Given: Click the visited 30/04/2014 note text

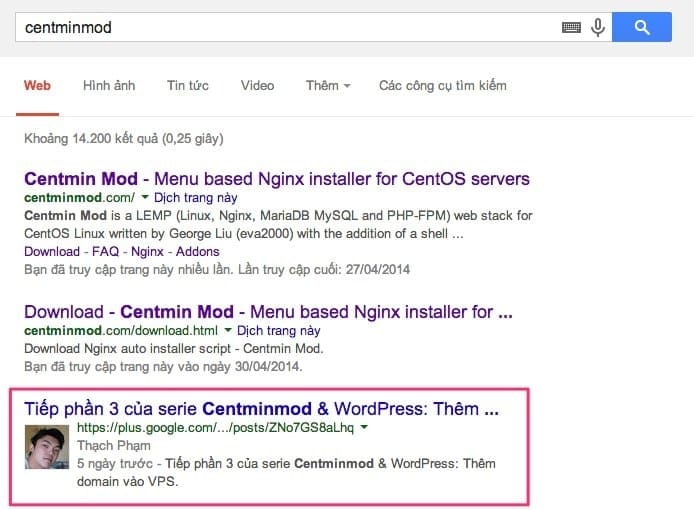Looking at the screenshot, I should tap(163, 367).
